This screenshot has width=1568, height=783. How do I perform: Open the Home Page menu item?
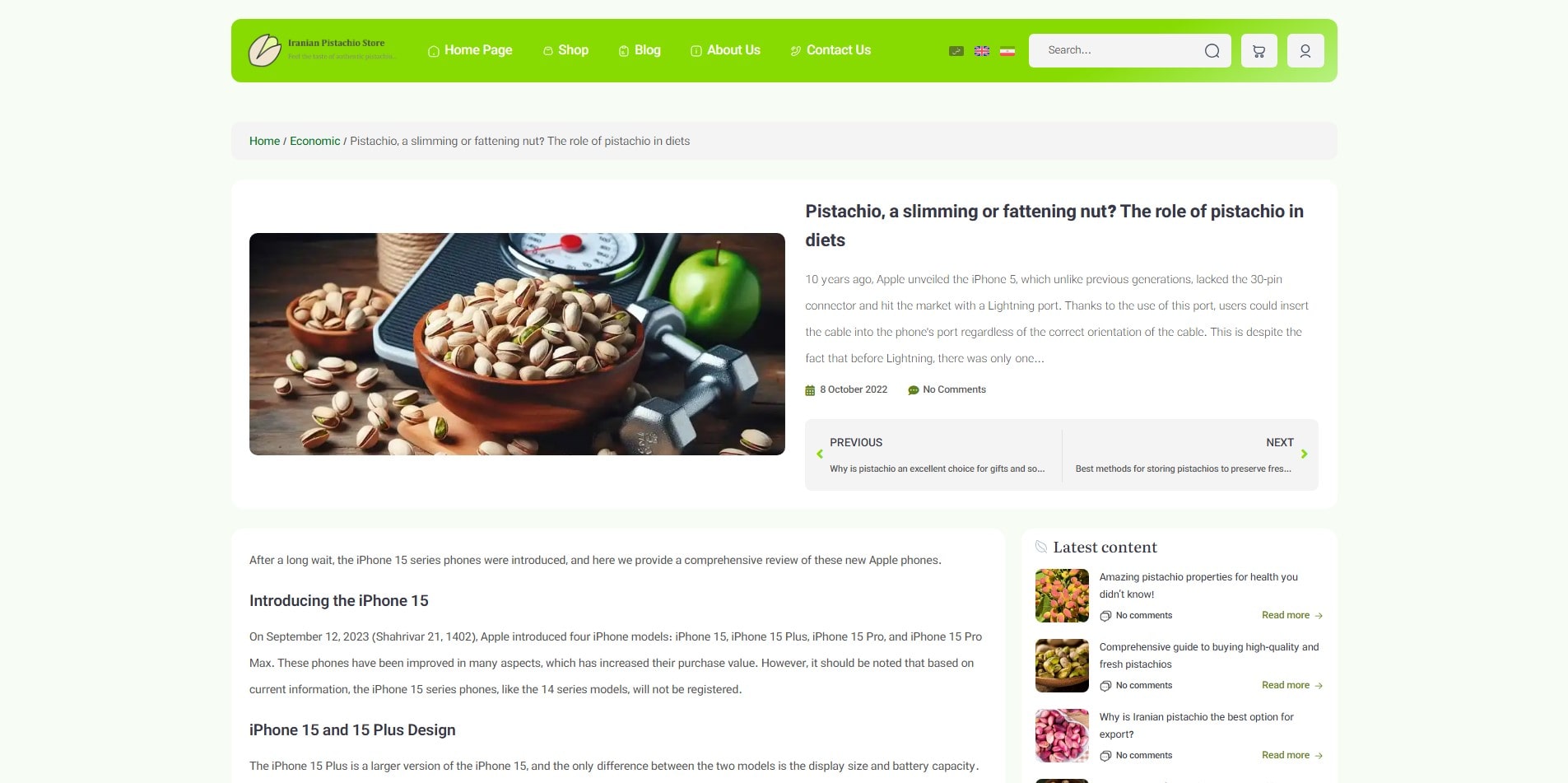(x=470, y=50)
